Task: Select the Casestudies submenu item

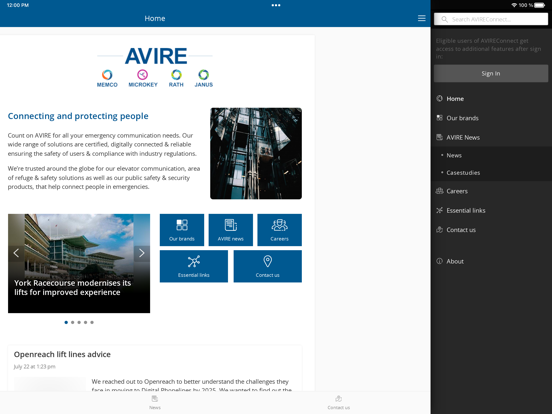Action: [x=491, y=172]
